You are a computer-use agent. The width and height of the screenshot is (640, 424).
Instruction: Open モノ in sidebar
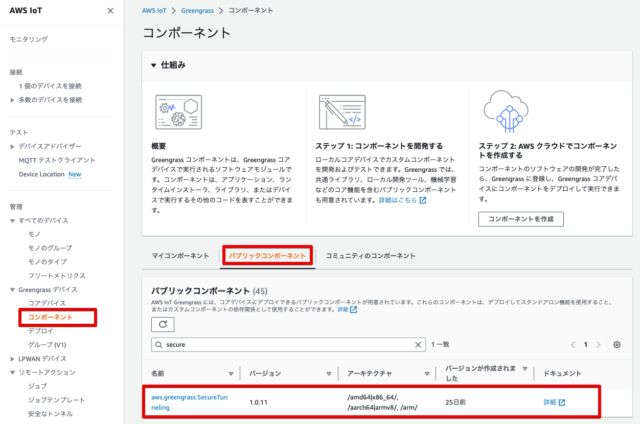pos(34,234)
